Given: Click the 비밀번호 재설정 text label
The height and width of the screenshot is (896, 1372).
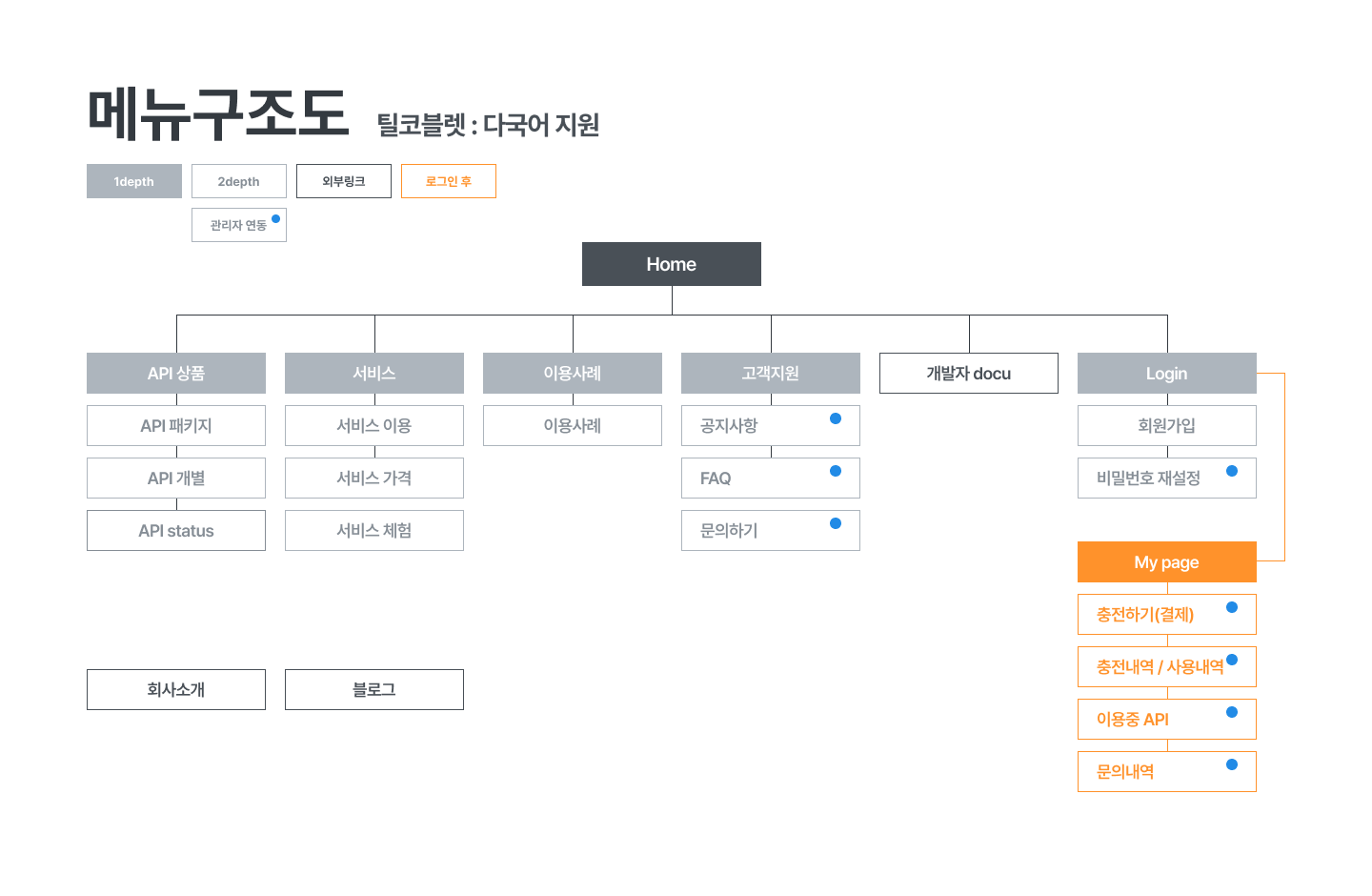Looking at the screenshot, I should pos(1148,479).
